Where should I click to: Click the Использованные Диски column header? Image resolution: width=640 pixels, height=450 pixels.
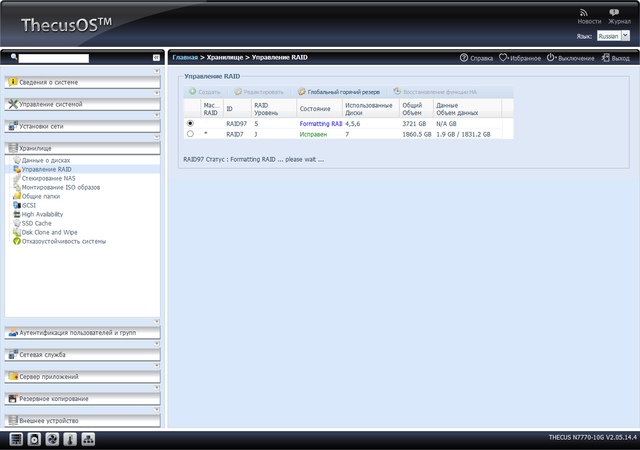click(371, 109)
